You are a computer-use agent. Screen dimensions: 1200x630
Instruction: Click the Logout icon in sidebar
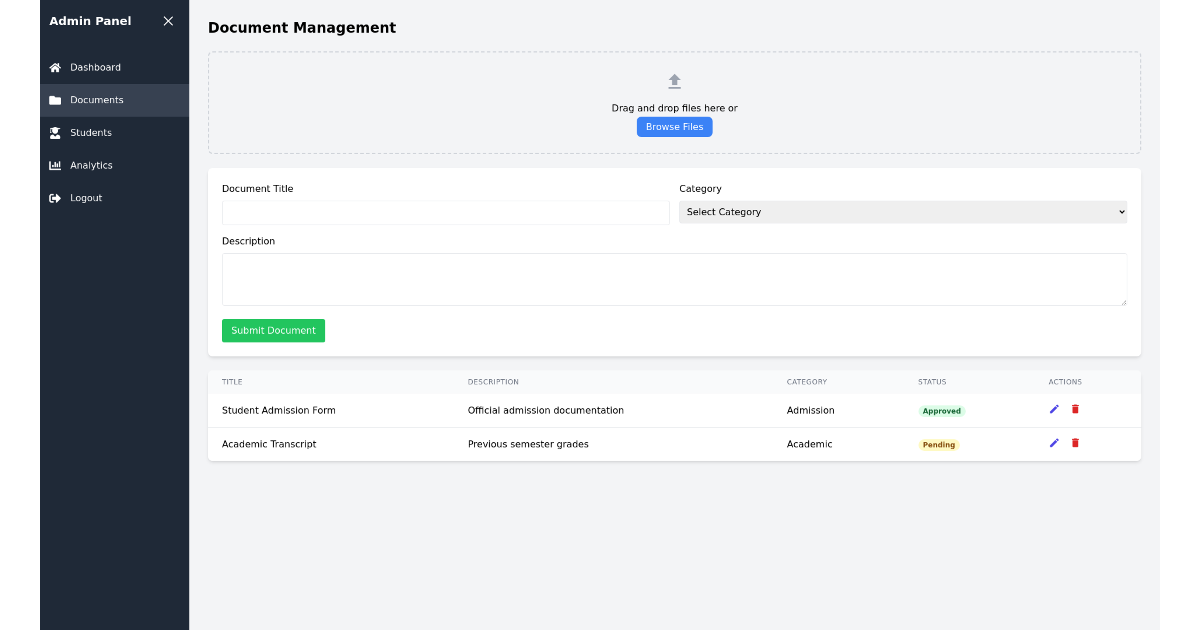(54, 197)
